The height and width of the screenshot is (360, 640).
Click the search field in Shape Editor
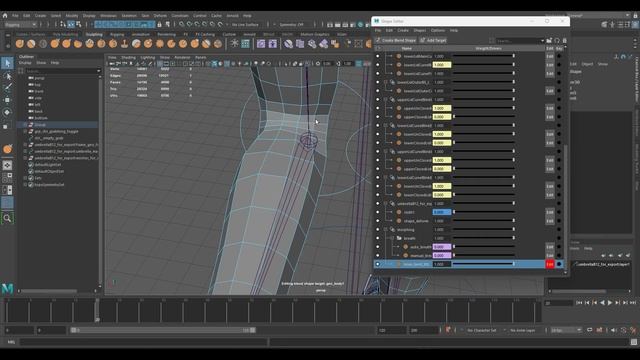point(518,41)
